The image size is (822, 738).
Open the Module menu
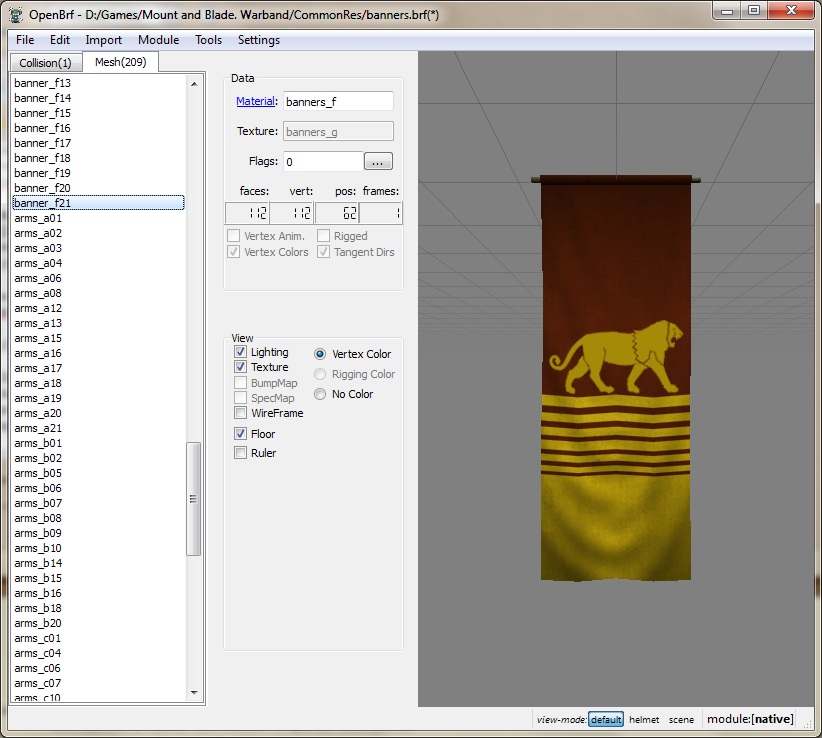158,40
